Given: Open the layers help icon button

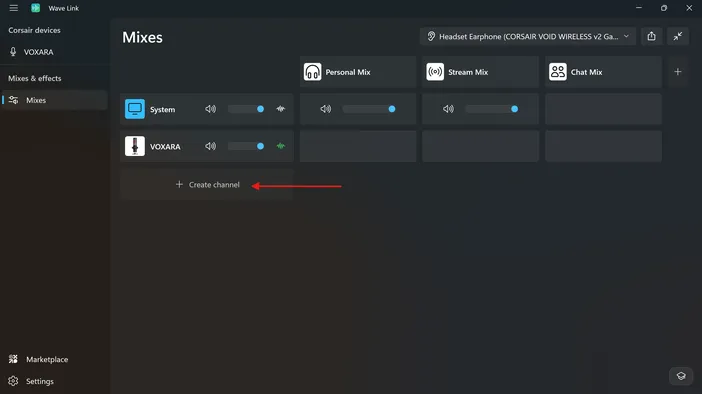Looking at the screenshot, I should 681,376.
